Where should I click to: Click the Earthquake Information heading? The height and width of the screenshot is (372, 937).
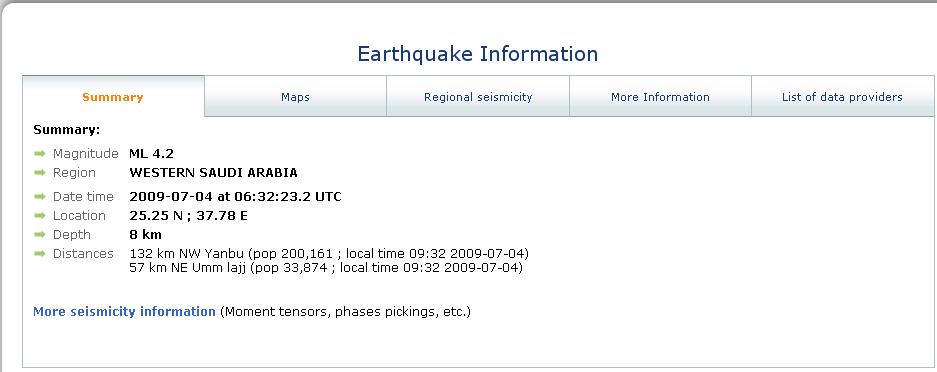tap(477, 54)
